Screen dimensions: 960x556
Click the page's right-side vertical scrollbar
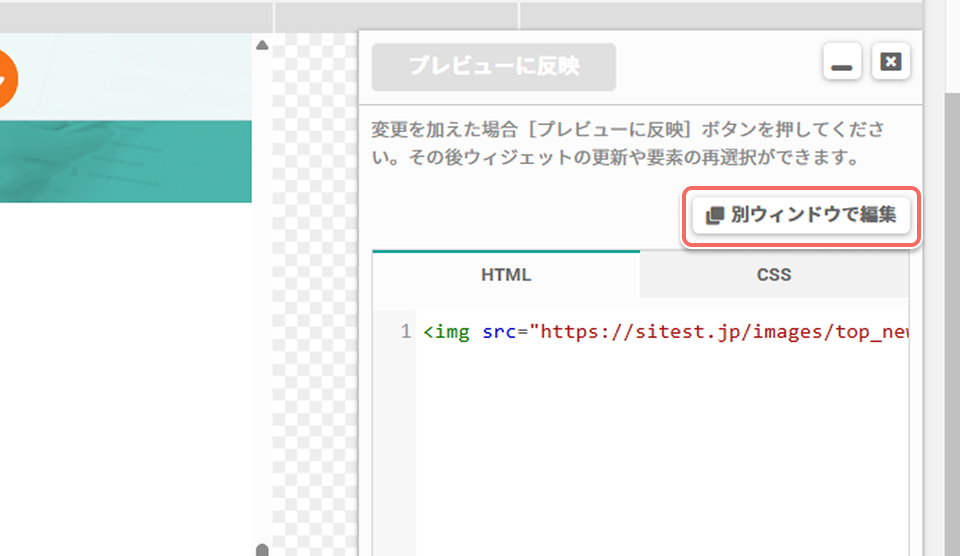(952, 325)
